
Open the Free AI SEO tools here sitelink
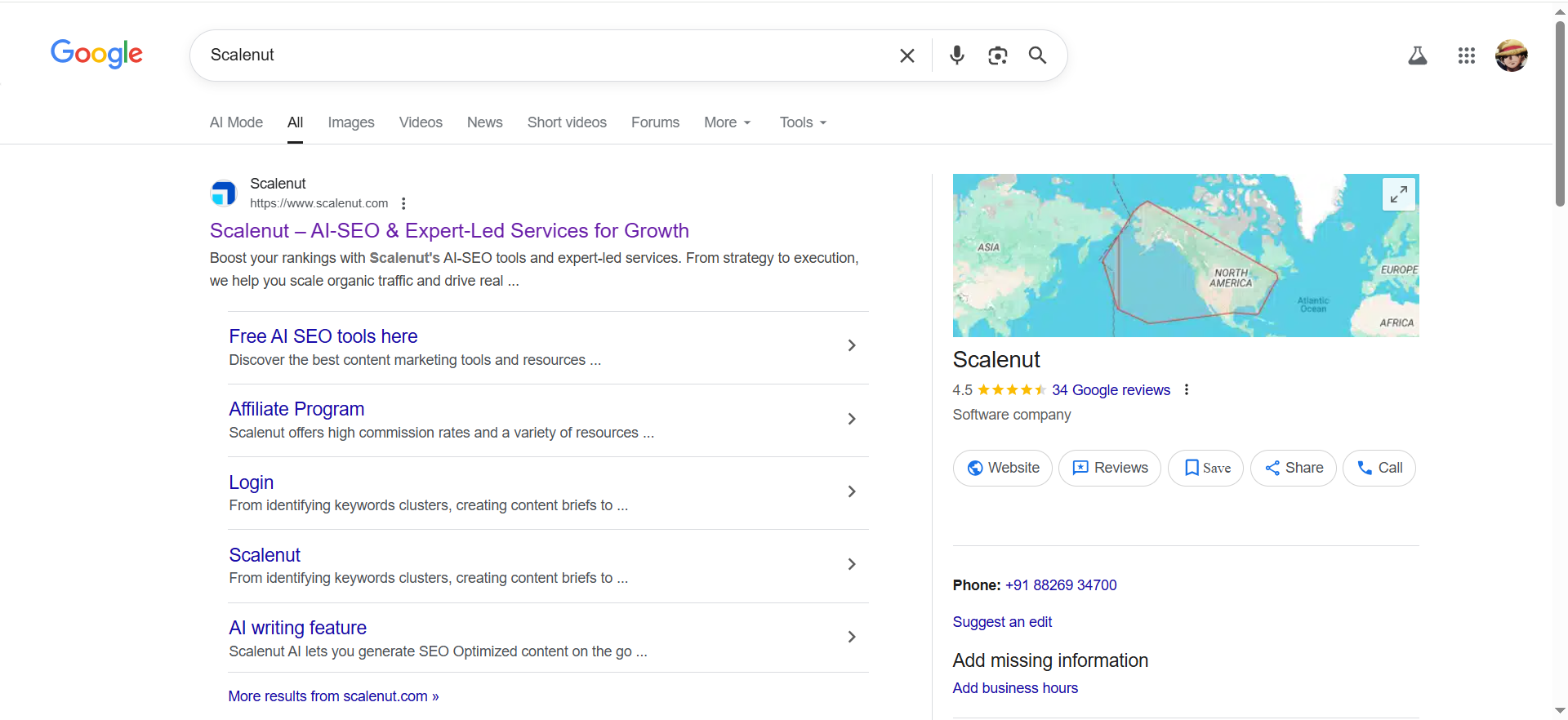click(323, 336)
